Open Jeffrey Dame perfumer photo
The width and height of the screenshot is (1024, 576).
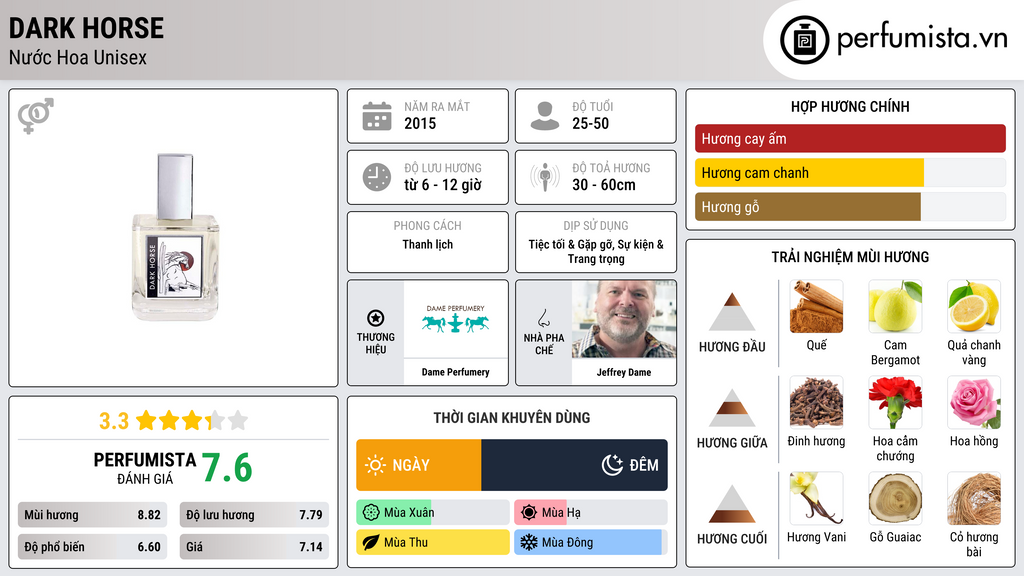624,319
